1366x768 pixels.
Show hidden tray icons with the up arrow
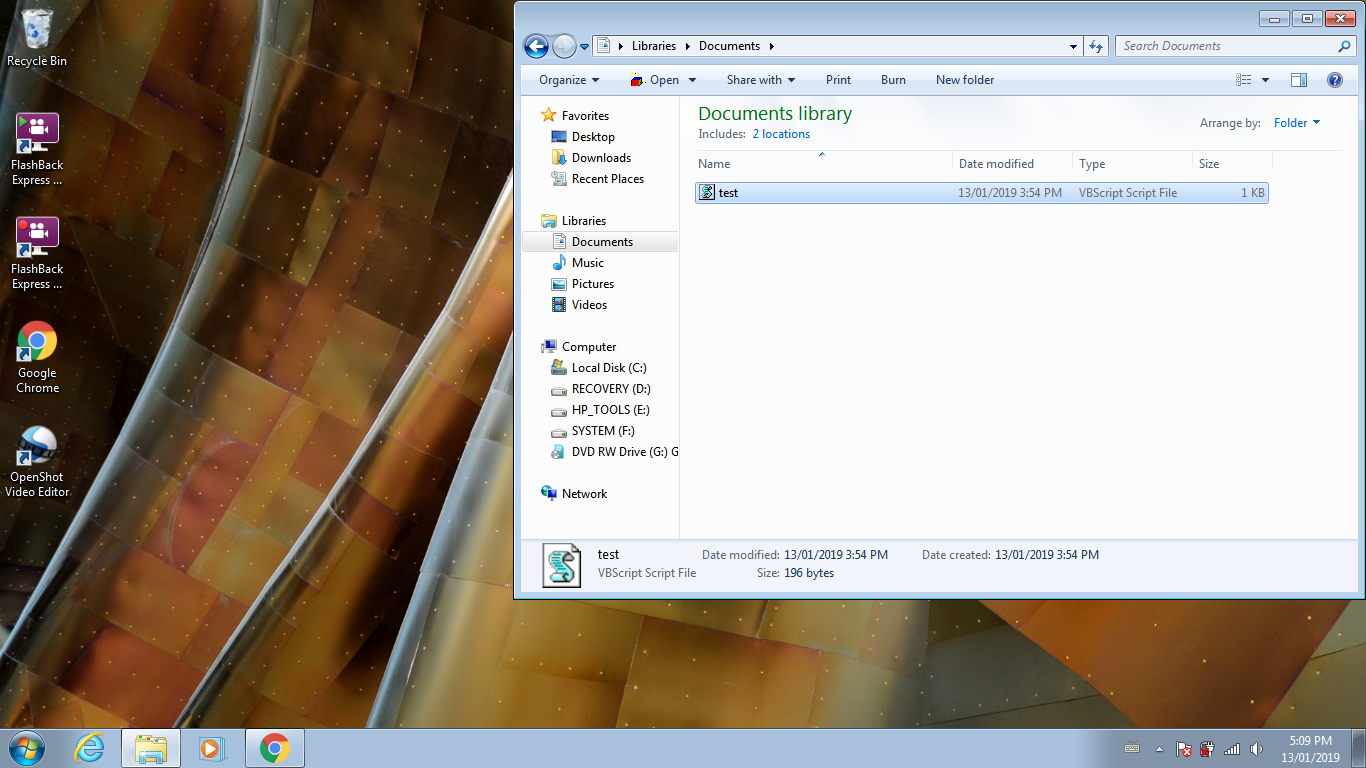(1159, 748)
